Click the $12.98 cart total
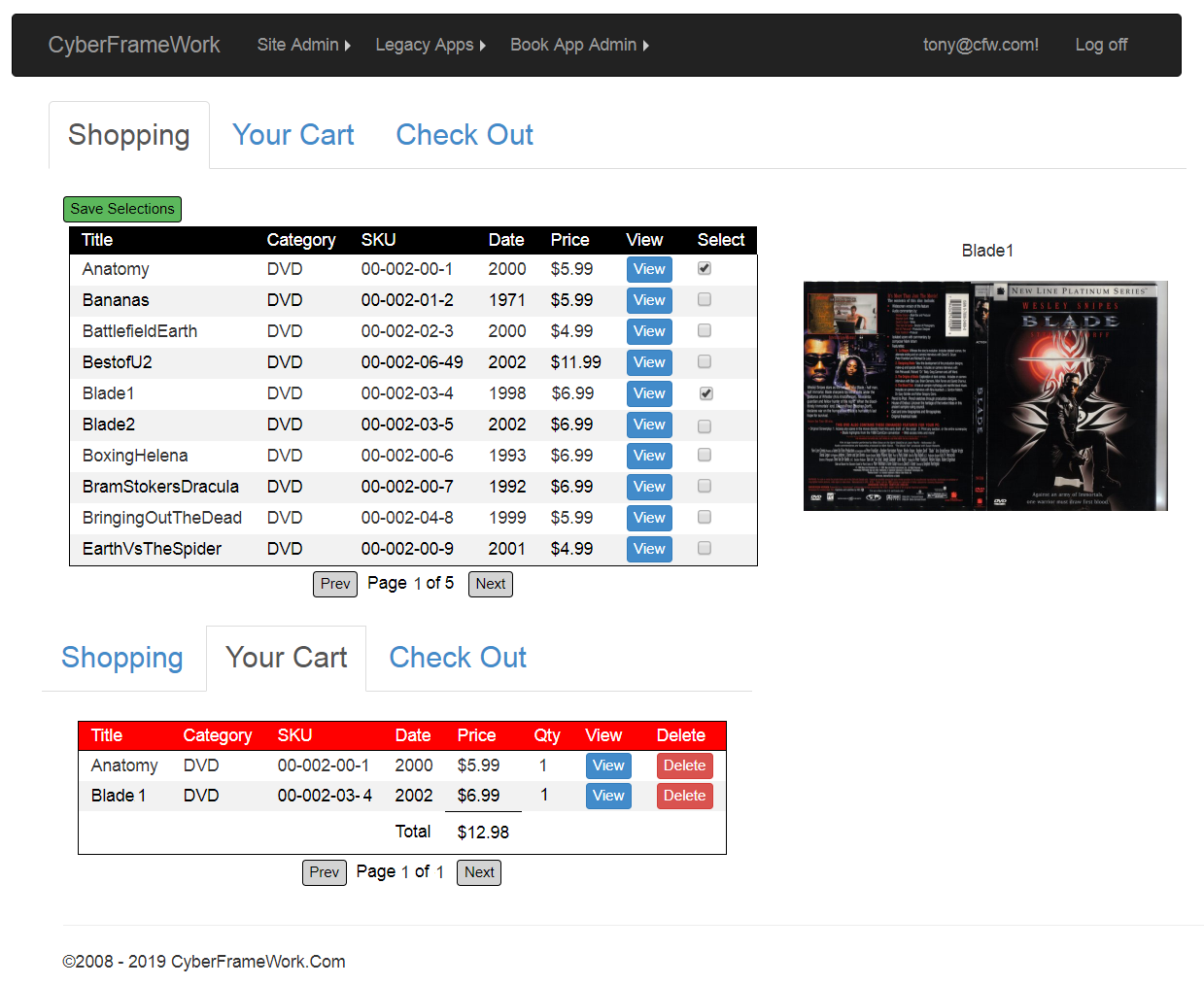Viewport: 1204px width, 986px height. [483, 833]
